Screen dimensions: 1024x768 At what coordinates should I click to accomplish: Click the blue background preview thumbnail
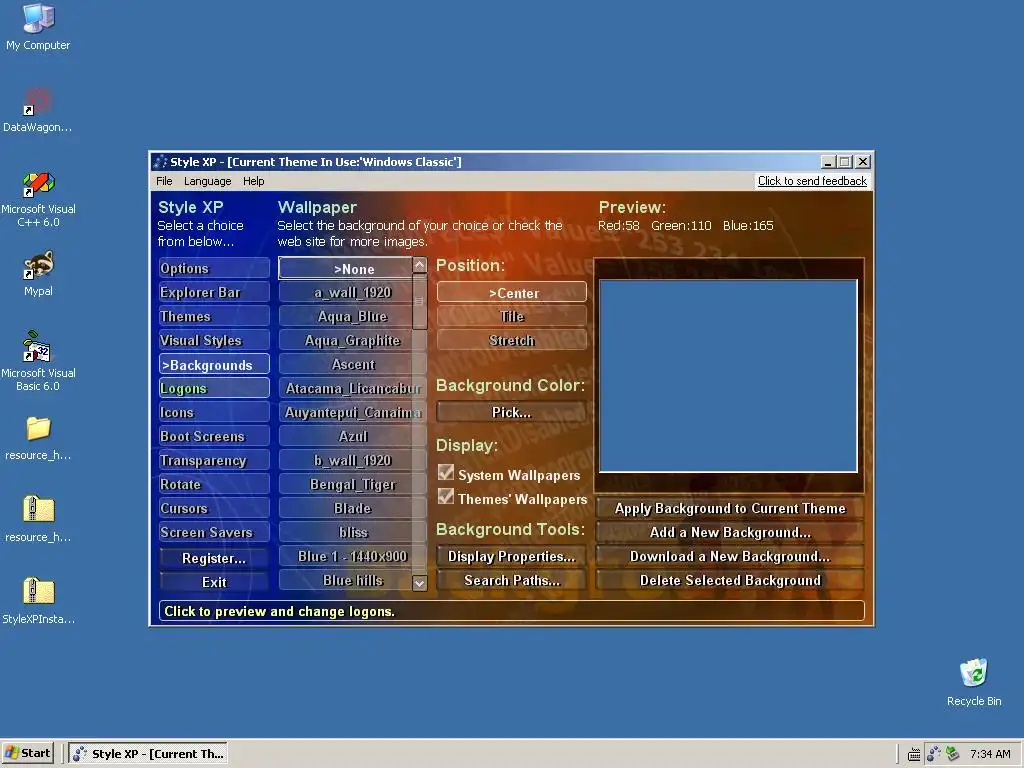(728, 376)
